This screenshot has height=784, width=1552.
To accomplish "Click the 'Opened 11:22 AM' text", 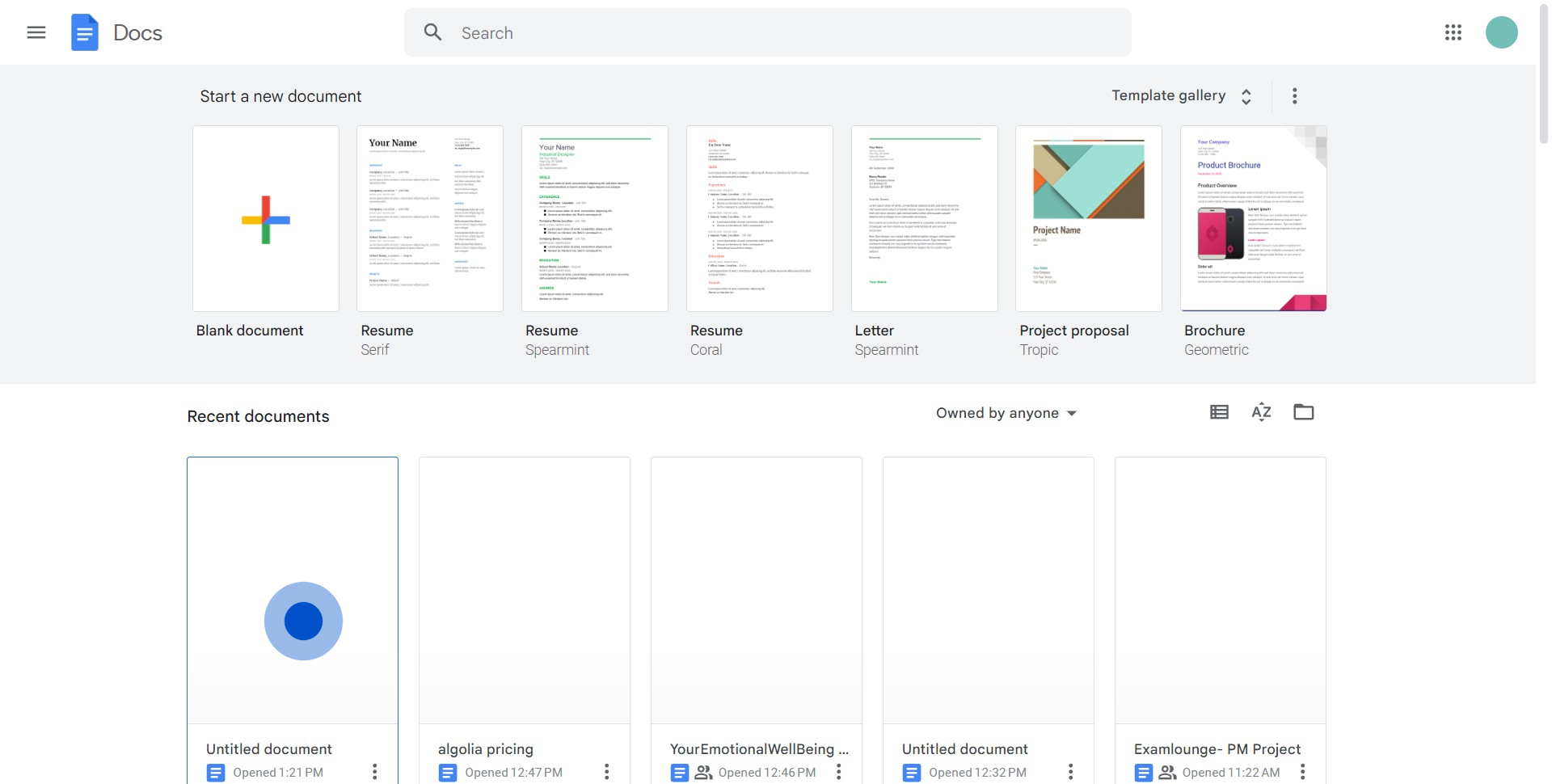I will pos(1231,773).
